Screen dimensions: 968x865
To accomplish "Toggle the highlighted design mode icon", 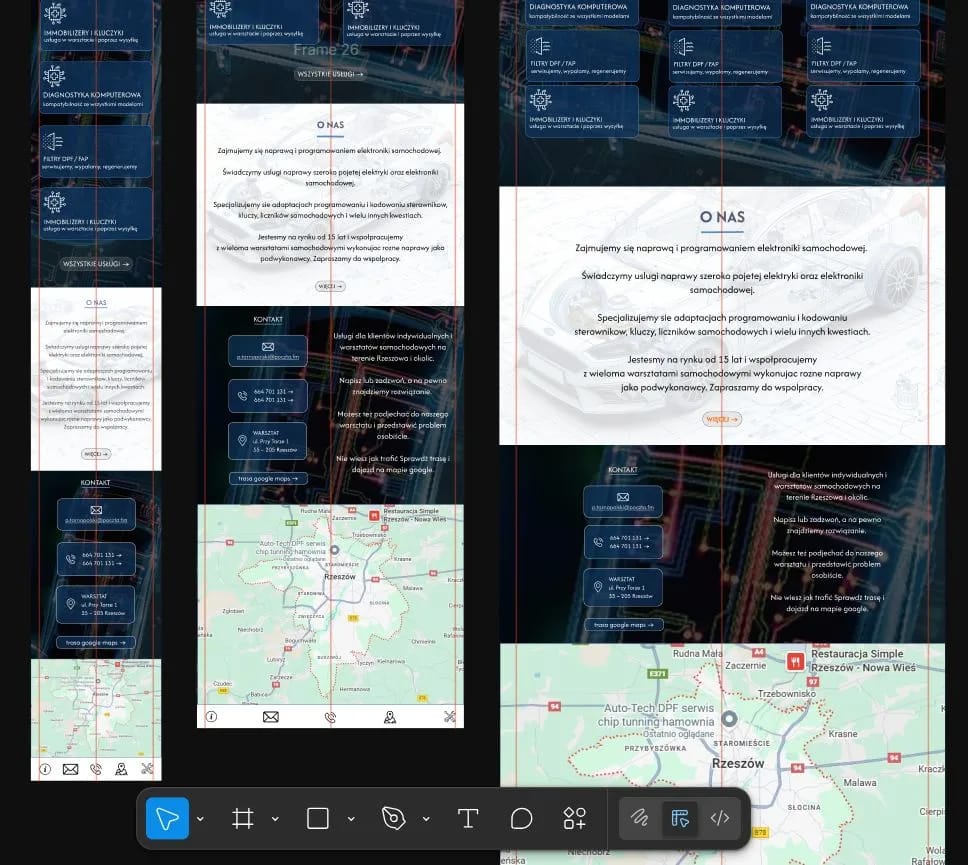I will pos(680,818).
